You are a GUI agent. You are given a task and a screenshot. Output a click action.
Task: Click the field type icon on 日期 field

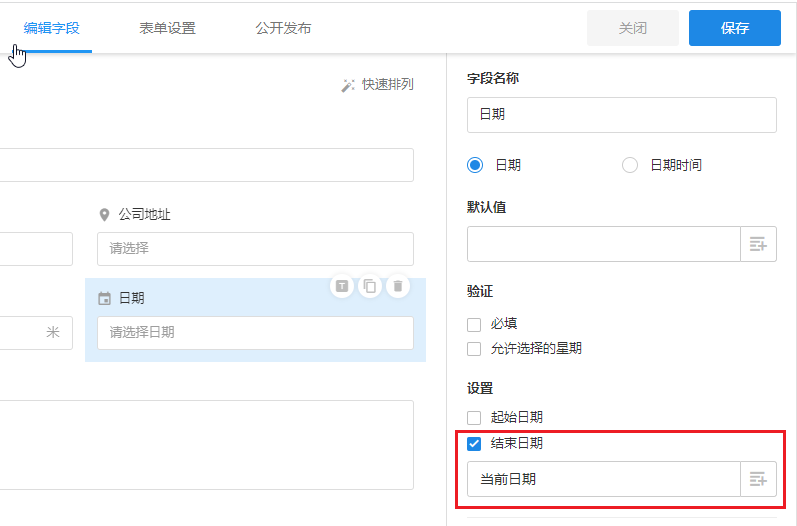[342, 287]
